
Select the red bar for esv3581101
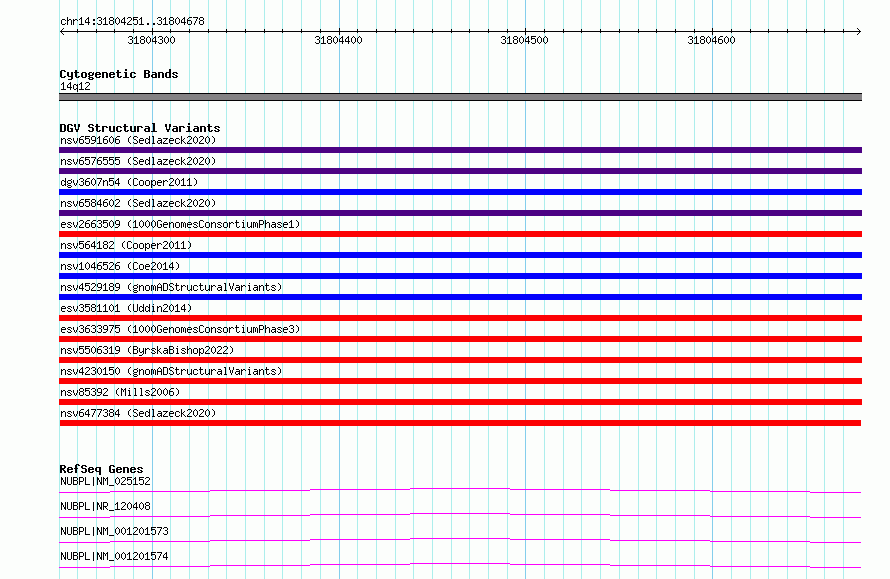(460, 318)
